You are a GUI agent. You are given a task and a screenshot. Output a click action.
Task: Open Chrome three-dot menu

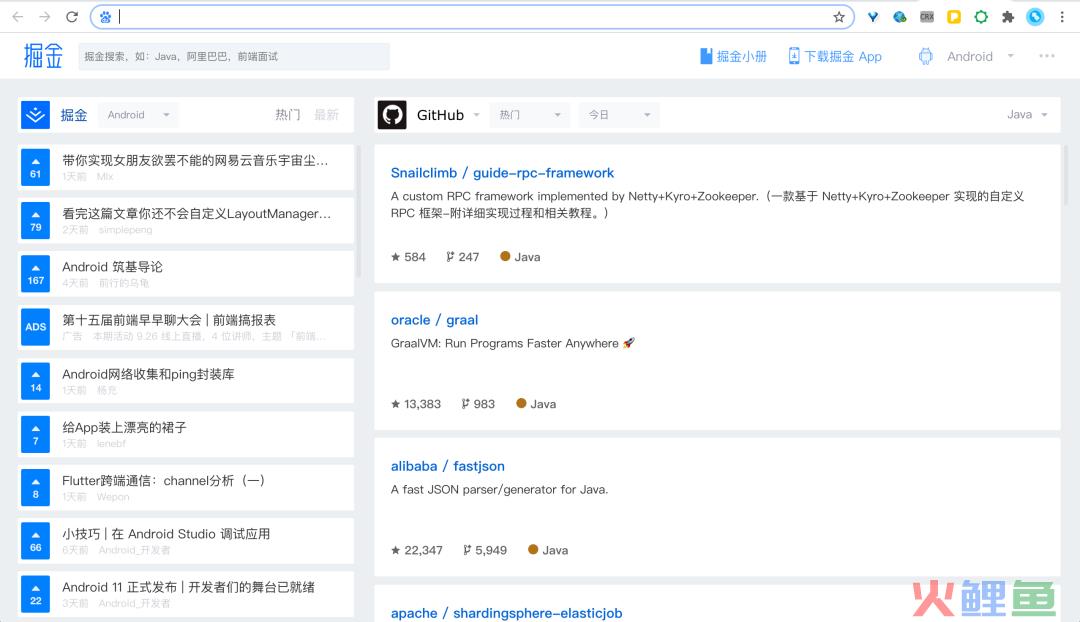[x=1062, y=17]
